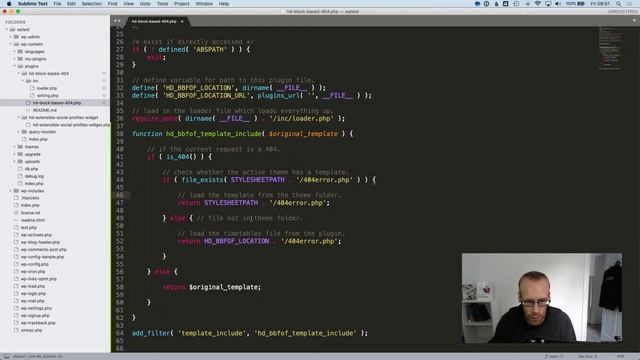This screenshot has height=360, width=640.
Task: Expand the mu-plugins folder arrow
Action: click(x=14, y=59)
